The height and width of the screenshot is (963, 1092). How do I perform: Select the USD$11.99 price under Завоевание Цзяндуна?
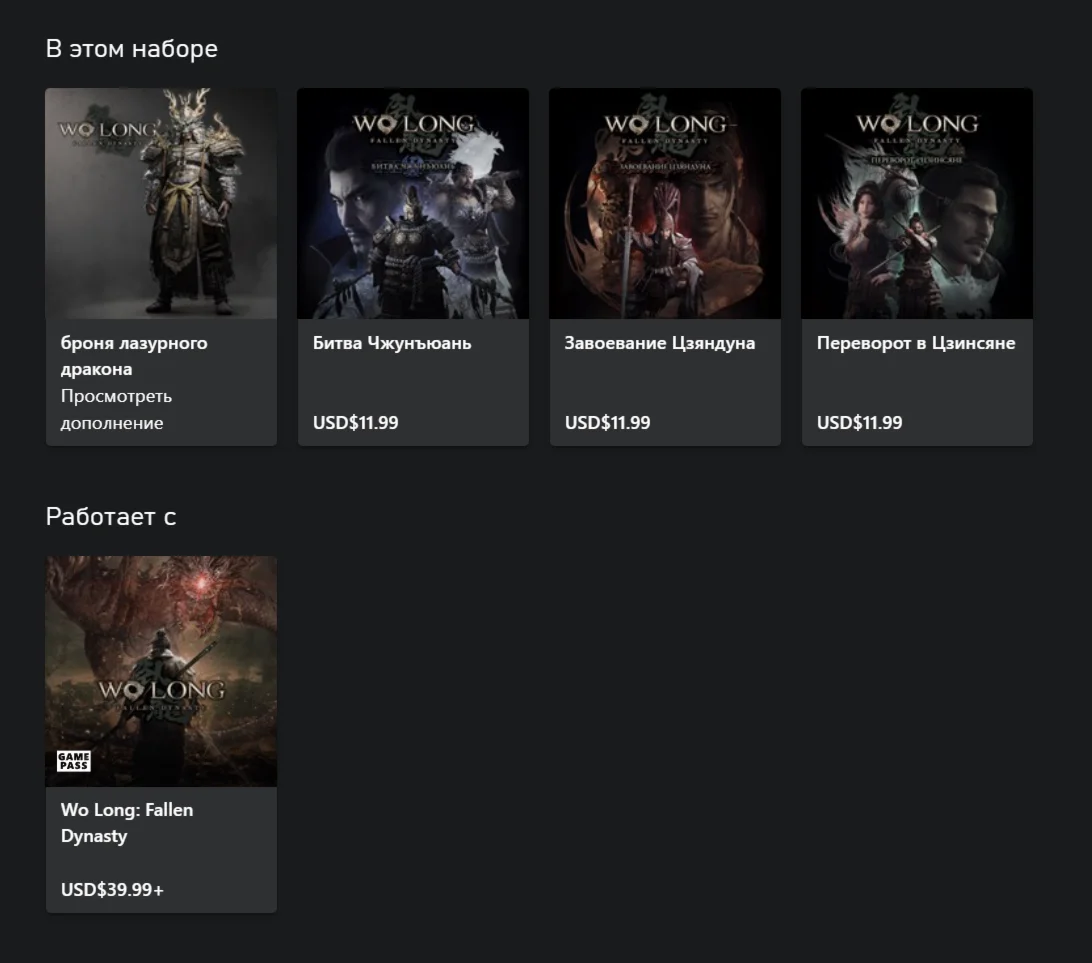pos(607,423)
